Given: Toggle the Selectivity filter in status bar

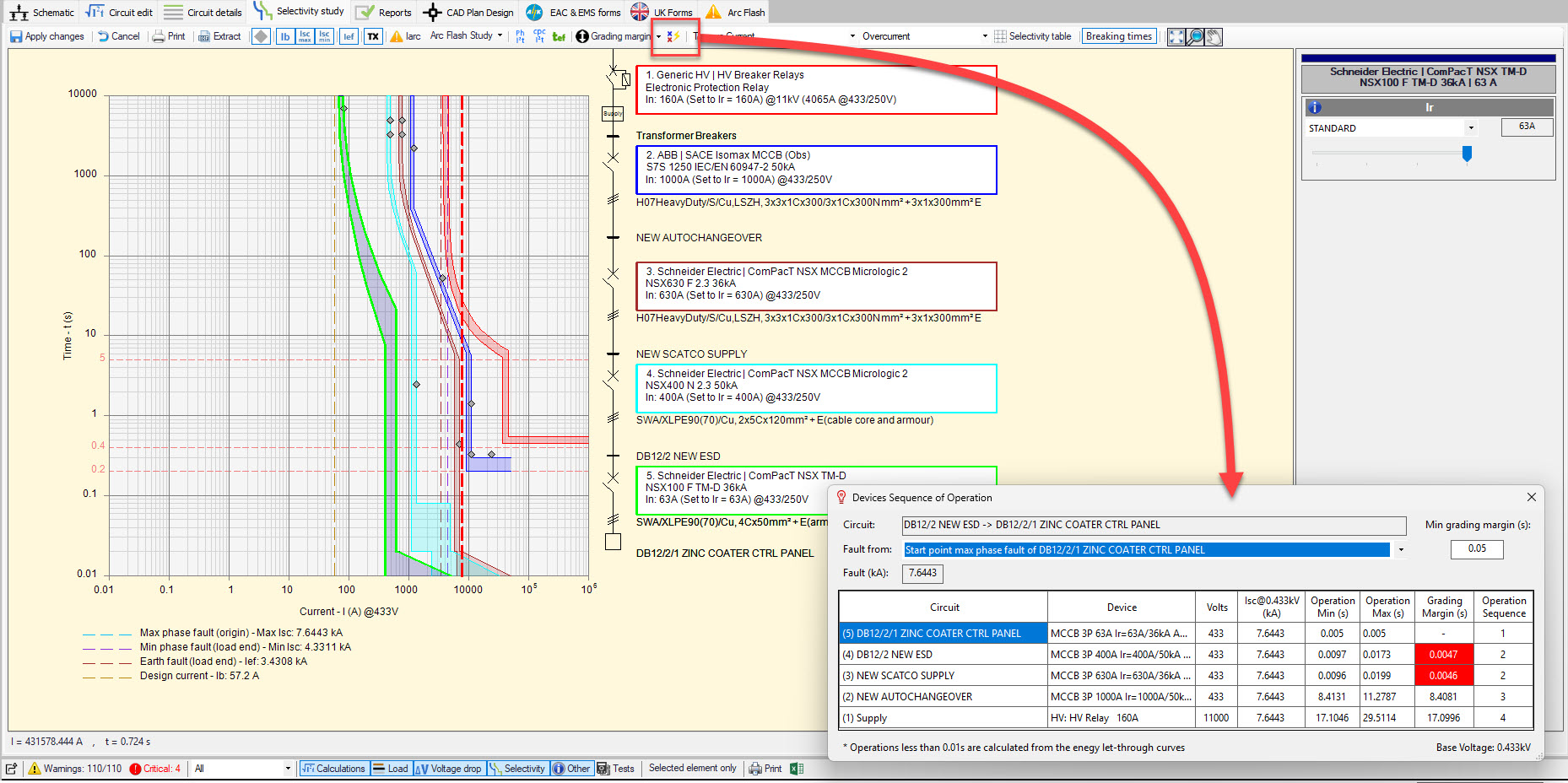Looking at the screenshot, I should (517, 769).
